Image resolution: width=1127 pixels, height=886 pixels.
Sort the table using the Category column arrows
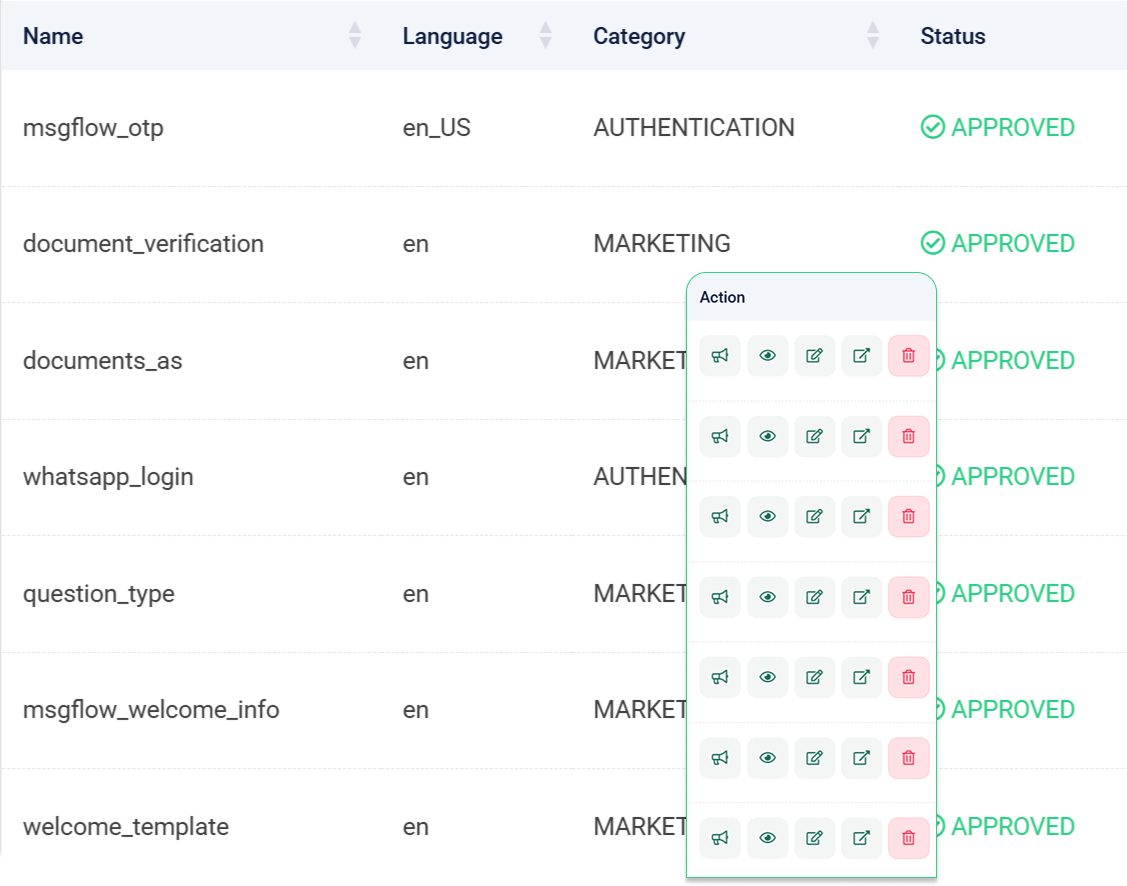[874, 35]
